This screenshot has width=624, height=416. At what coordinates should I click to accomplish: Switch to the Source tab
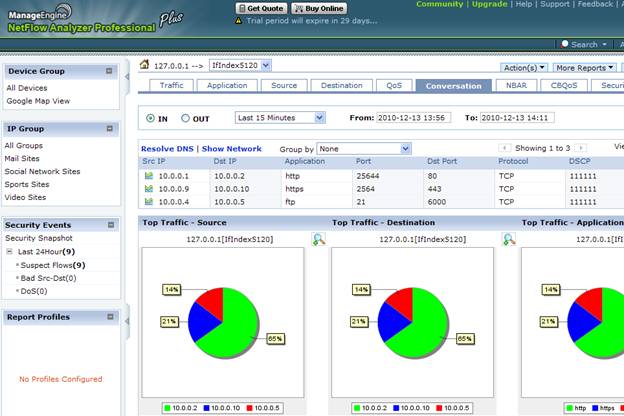point(284,85)
